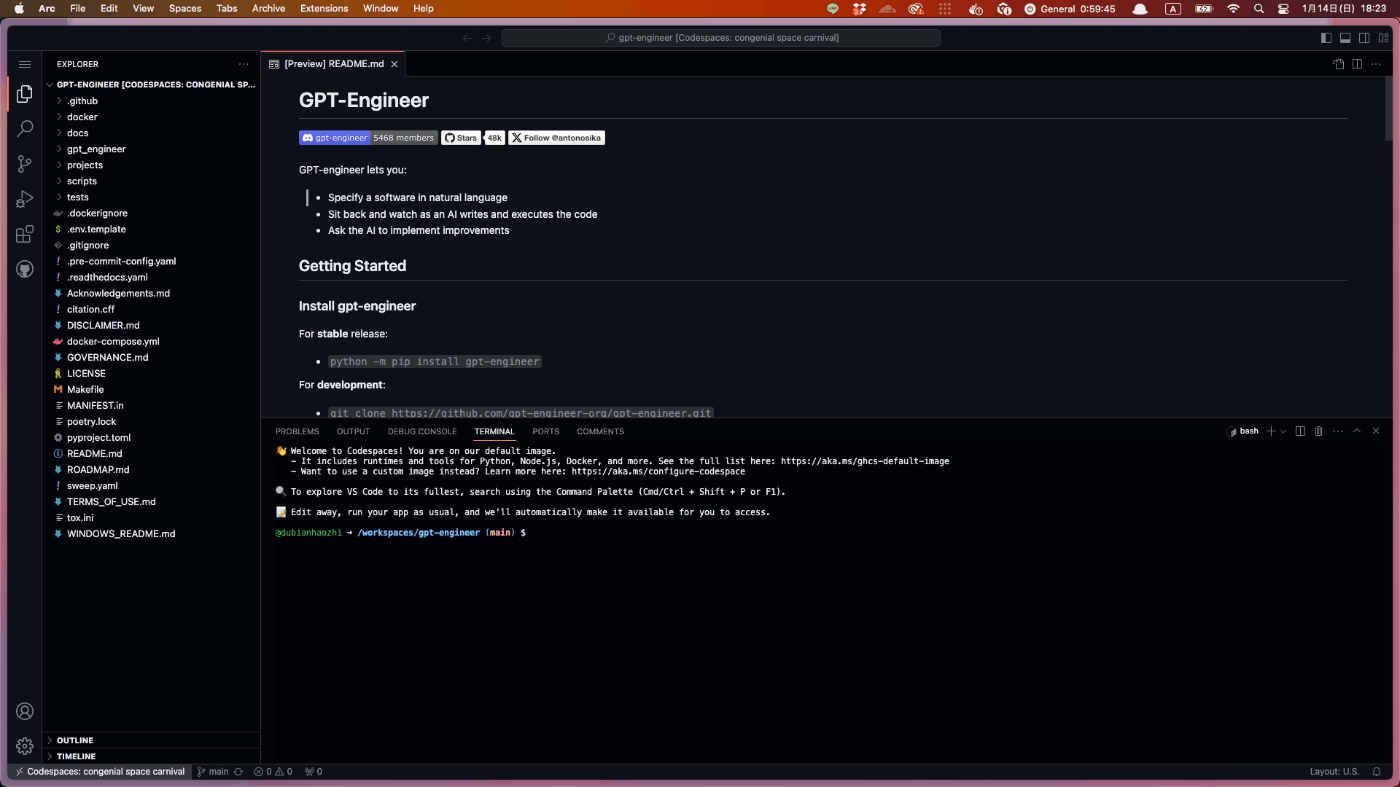1400x787 pixels.
Task: Open the Run and Debug view
Action: tap(25, 199)
